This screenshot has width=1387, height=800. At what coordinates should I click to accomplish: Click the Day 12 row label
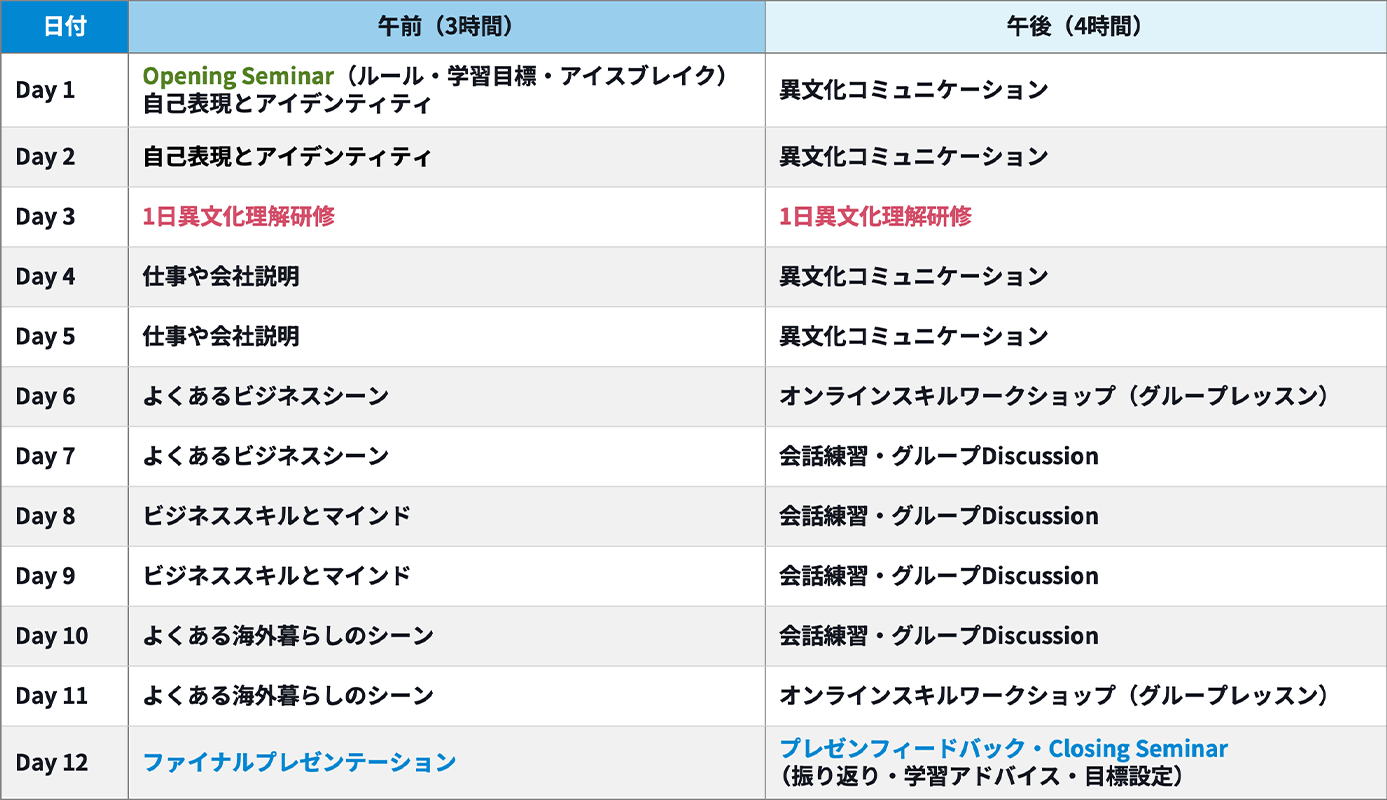coord(51,763)
